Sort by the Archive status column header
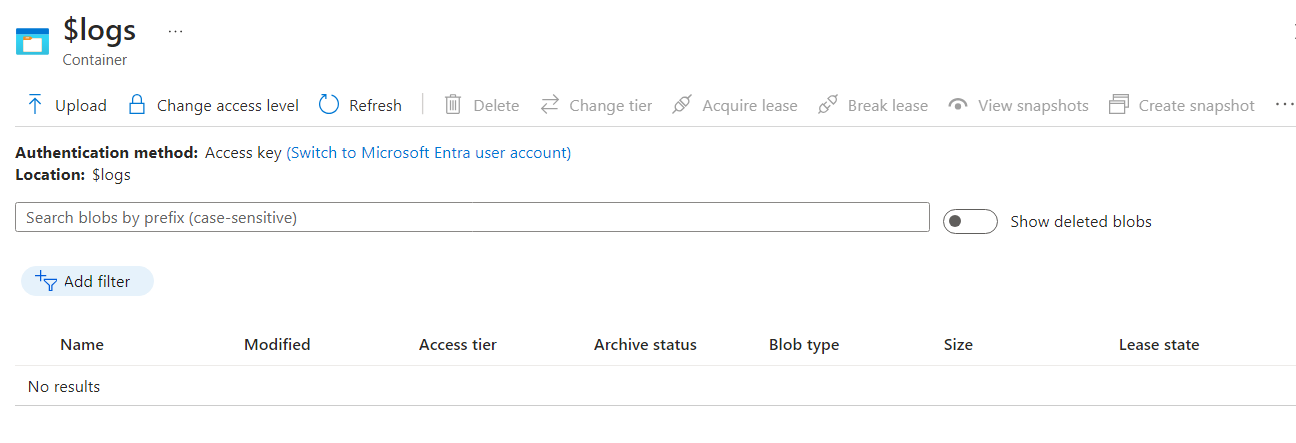This screenshot has width=1296, height=443. click(645, 345)
